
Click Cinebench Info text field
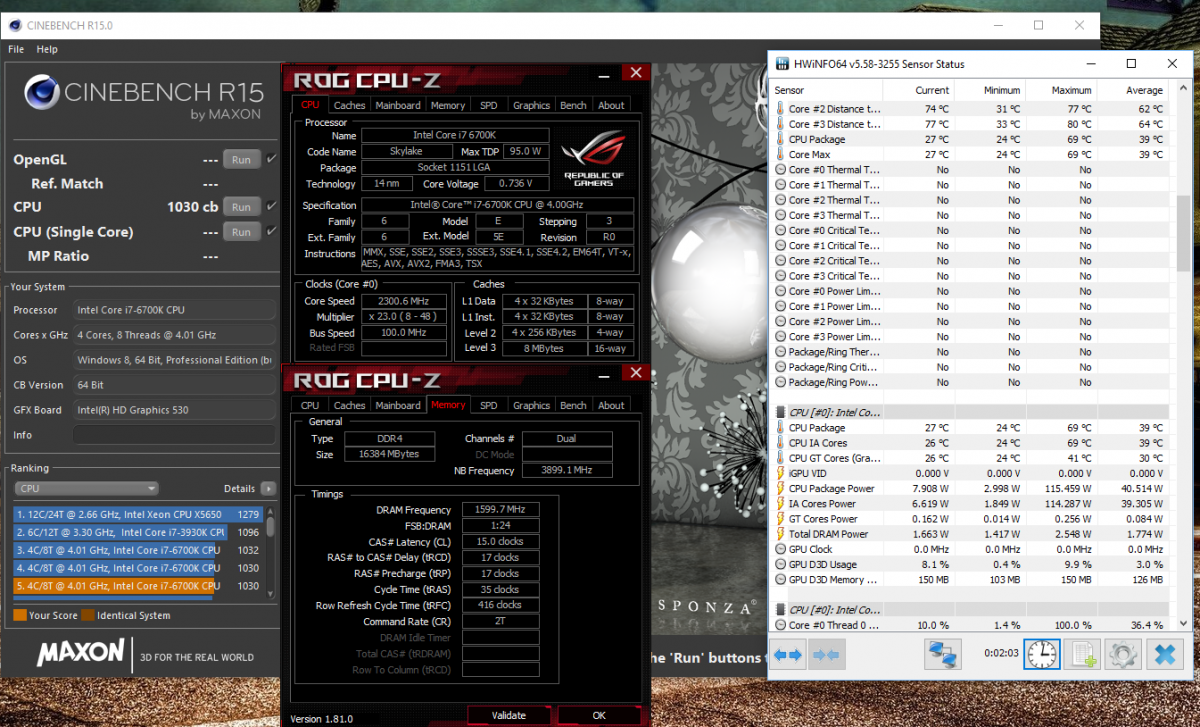click(x=173, y=435)
